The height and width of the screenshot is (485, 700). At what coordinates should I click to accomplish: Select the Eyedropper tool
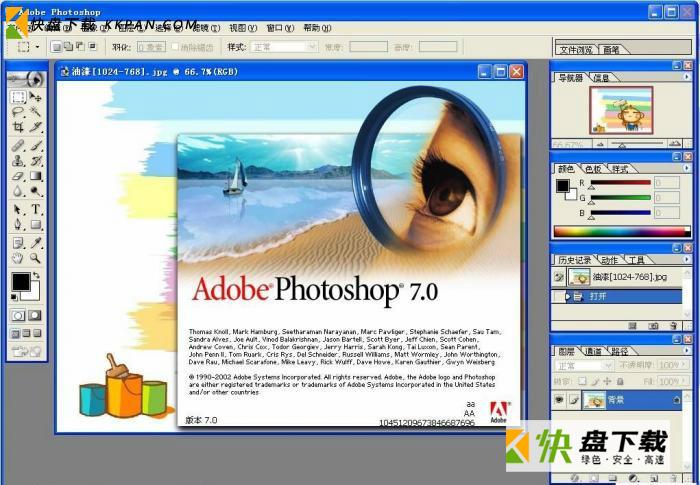click(x=35, y=243)
